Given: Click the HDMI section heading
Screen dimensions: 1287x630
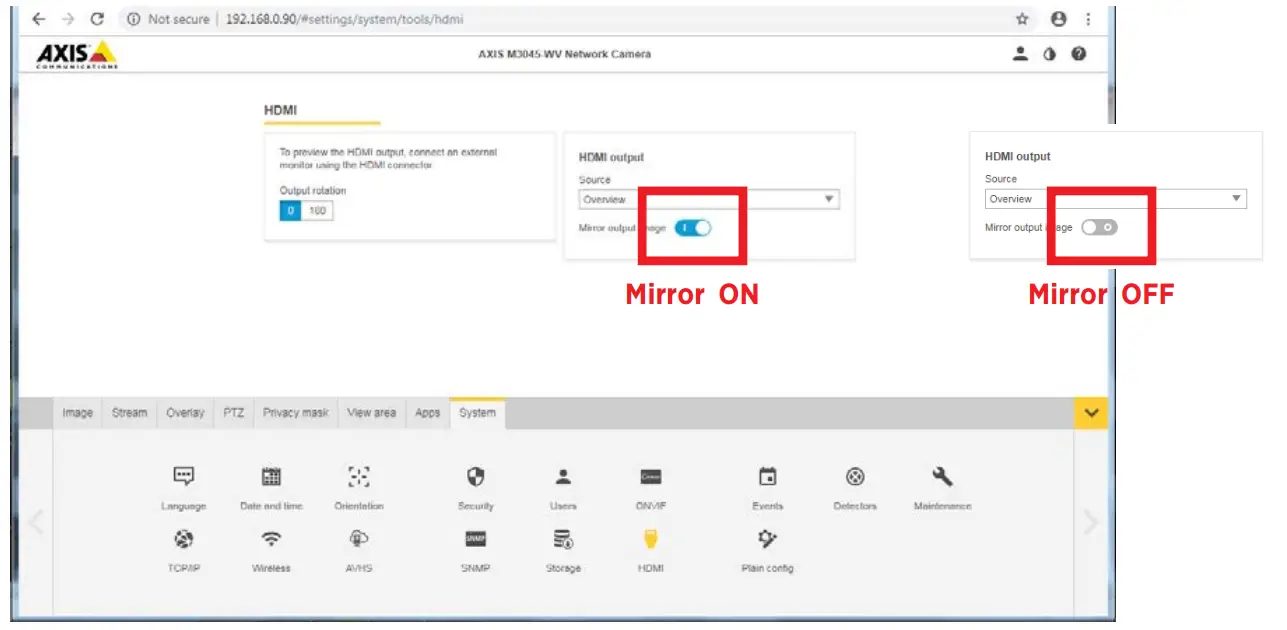Looking at the screenshot, I should [280, 110].
